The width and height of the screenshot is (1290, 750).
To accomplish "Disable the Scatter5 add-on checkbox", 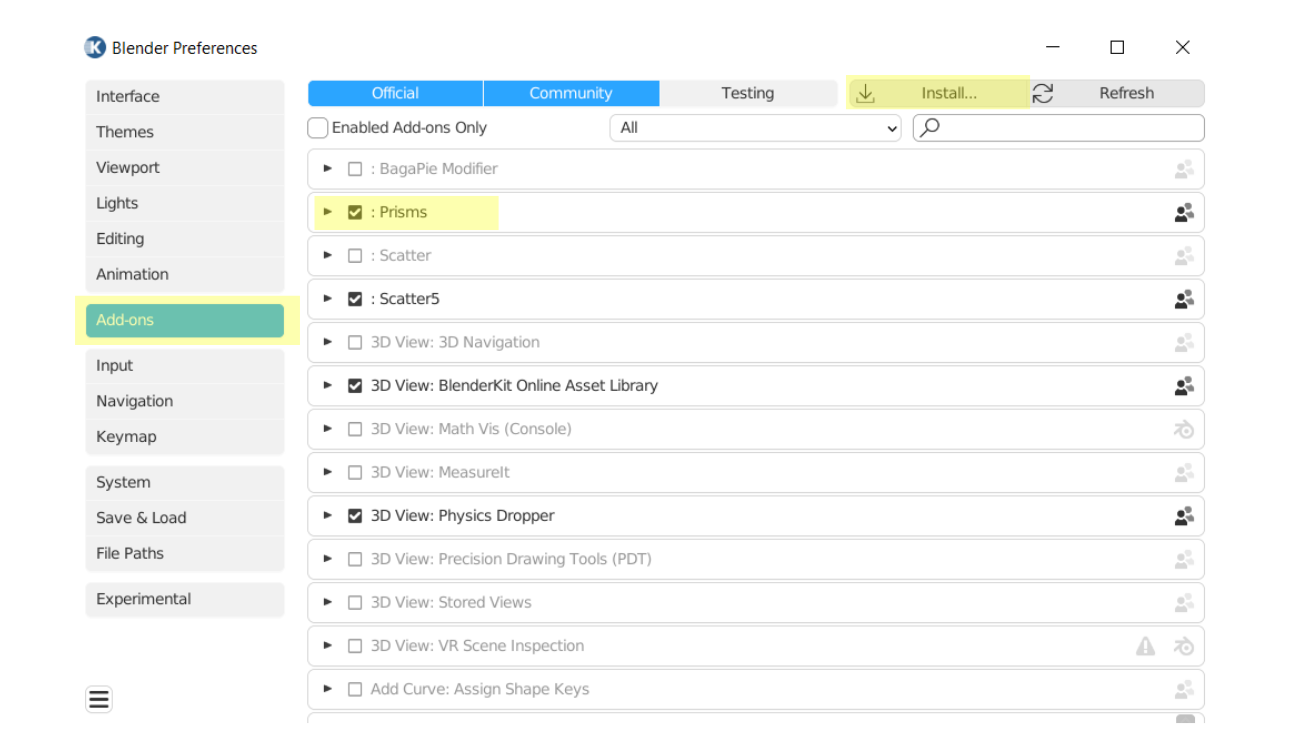I will pos(355,299).
